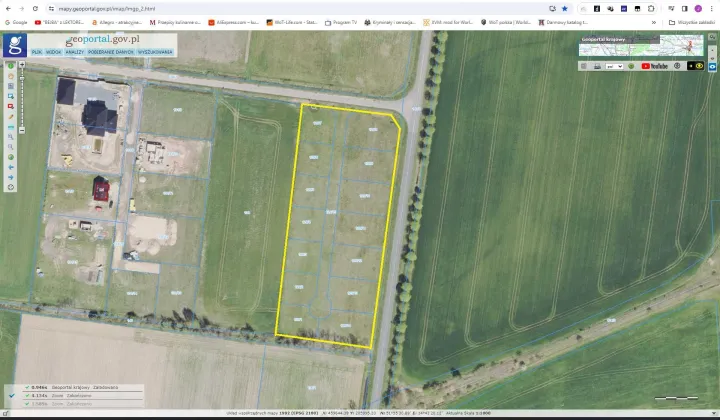Click the printer icon in top-right toolbar
Image resolution: width=720 pixels, height=420 pixels.
[597, 66]
